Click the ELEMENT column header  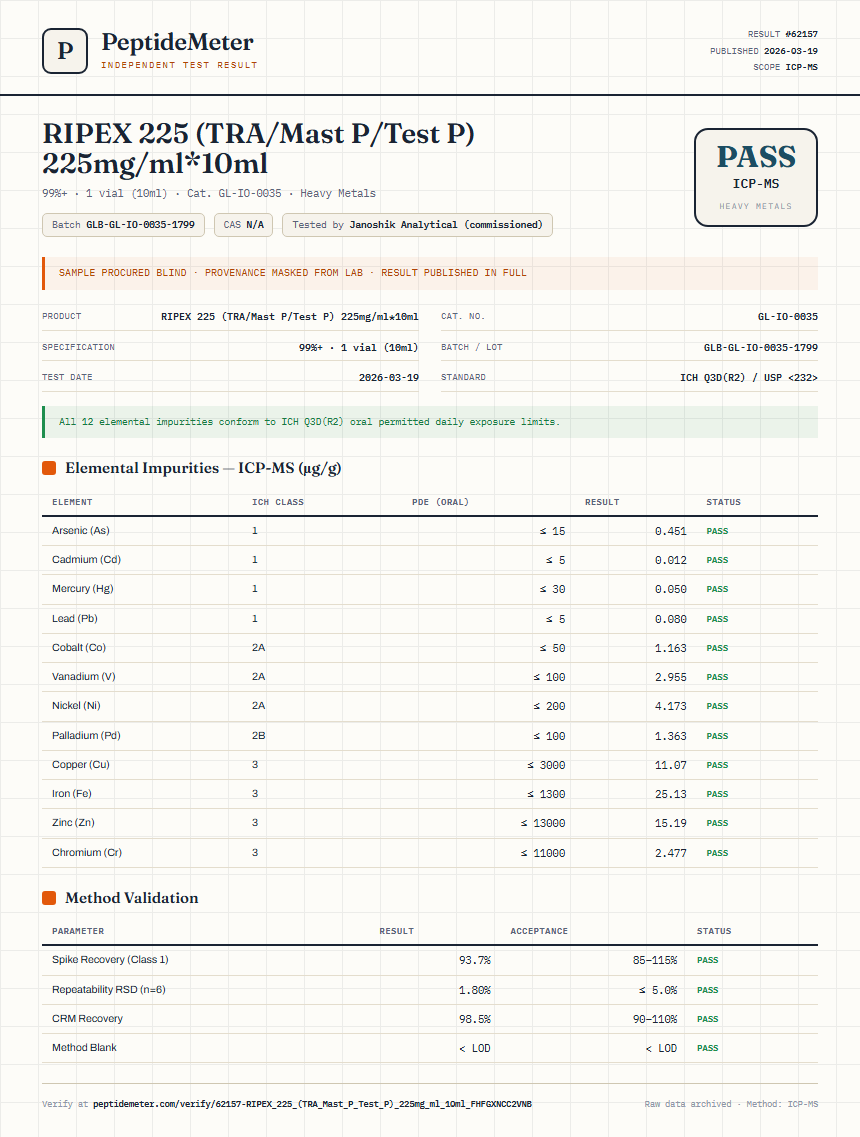tap(72, 502)
